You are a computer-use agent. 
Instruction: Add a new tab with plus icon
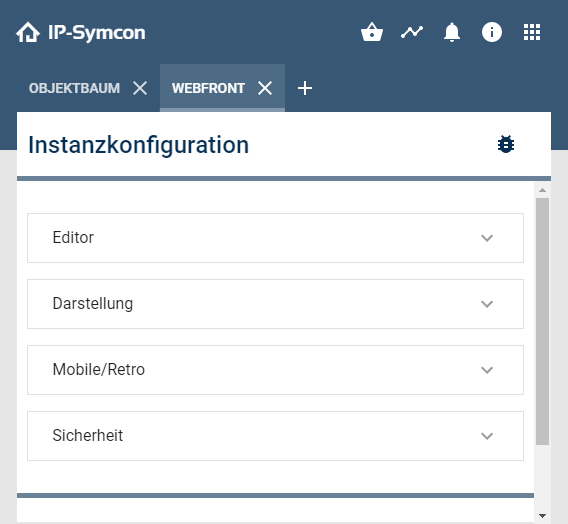pyautogui.click(x=305, y=88)
